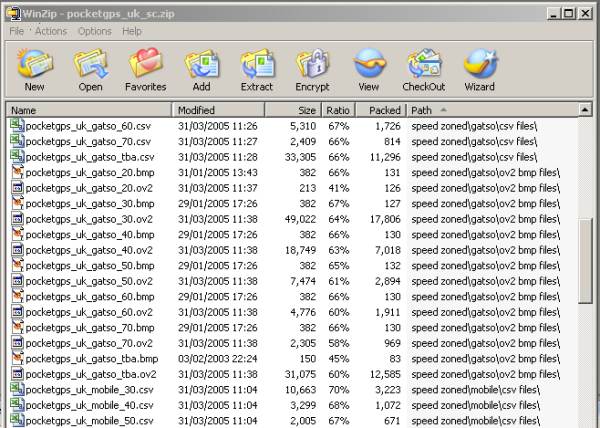
Task: Maximize the WinZip window
Action: click(x=569, y=14)
